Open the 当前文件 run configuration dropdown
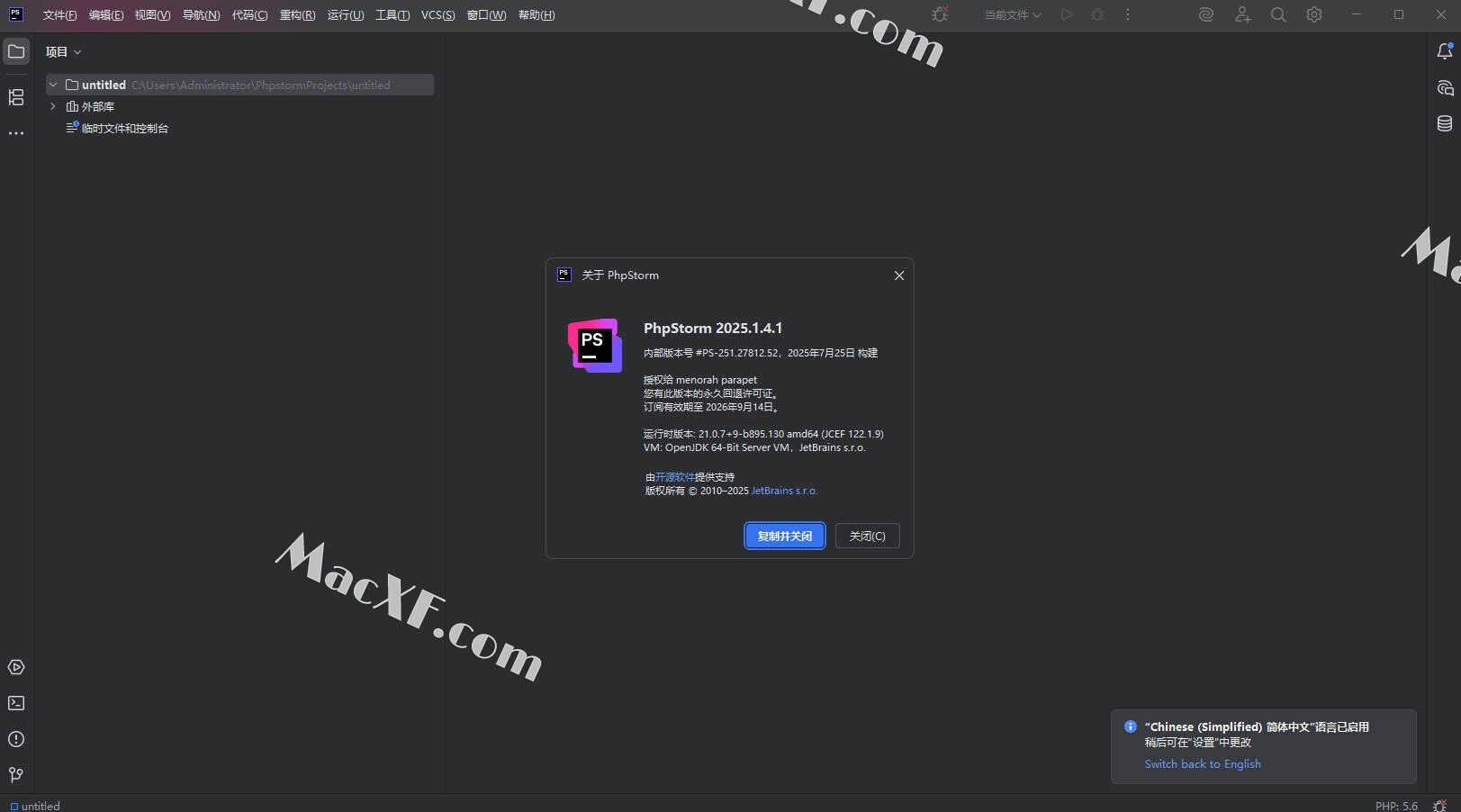 click(1013, 15)
